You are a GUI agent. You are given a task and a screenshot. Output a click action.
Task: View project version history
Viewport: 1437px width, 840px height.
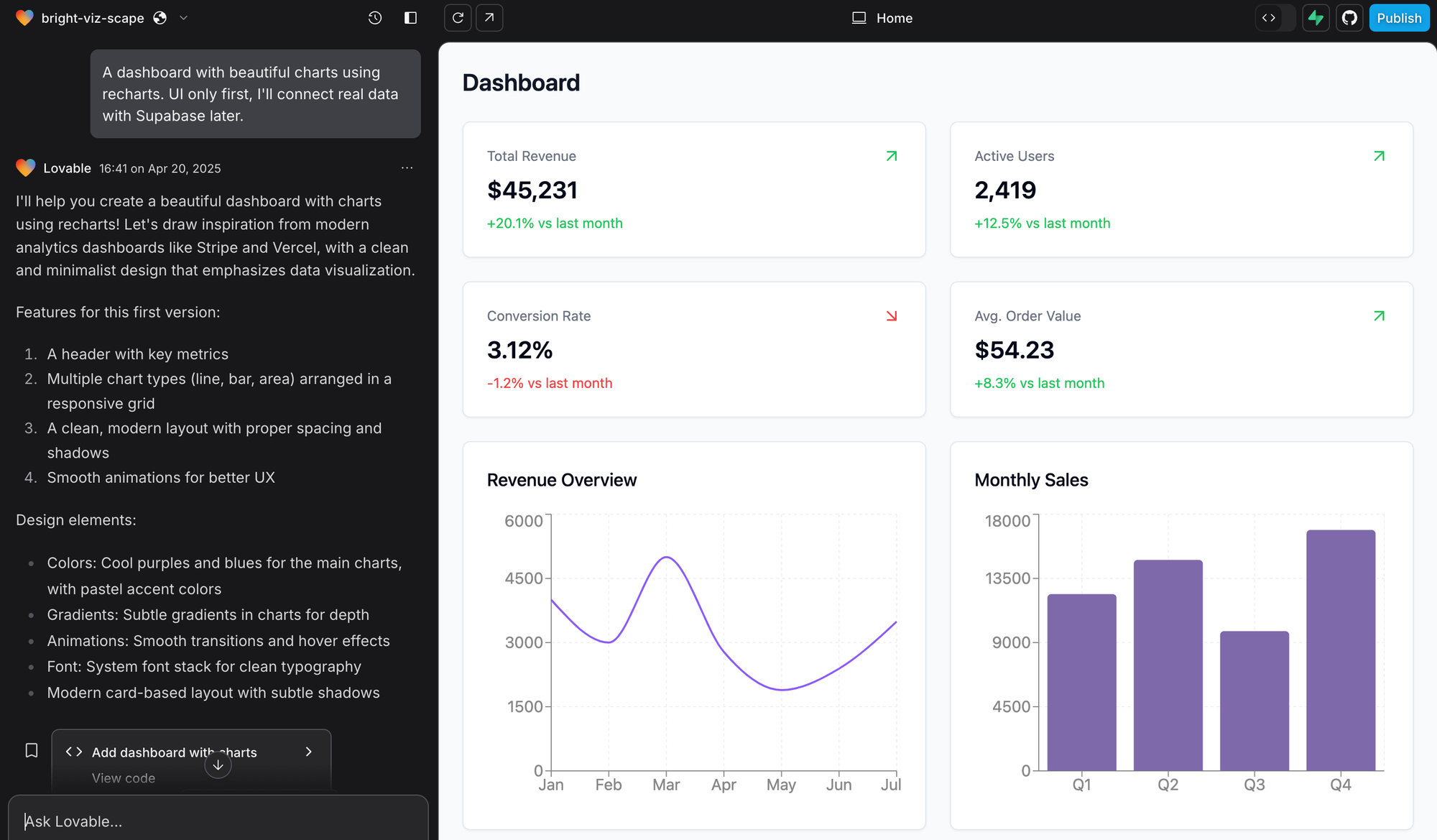point(374,18)
